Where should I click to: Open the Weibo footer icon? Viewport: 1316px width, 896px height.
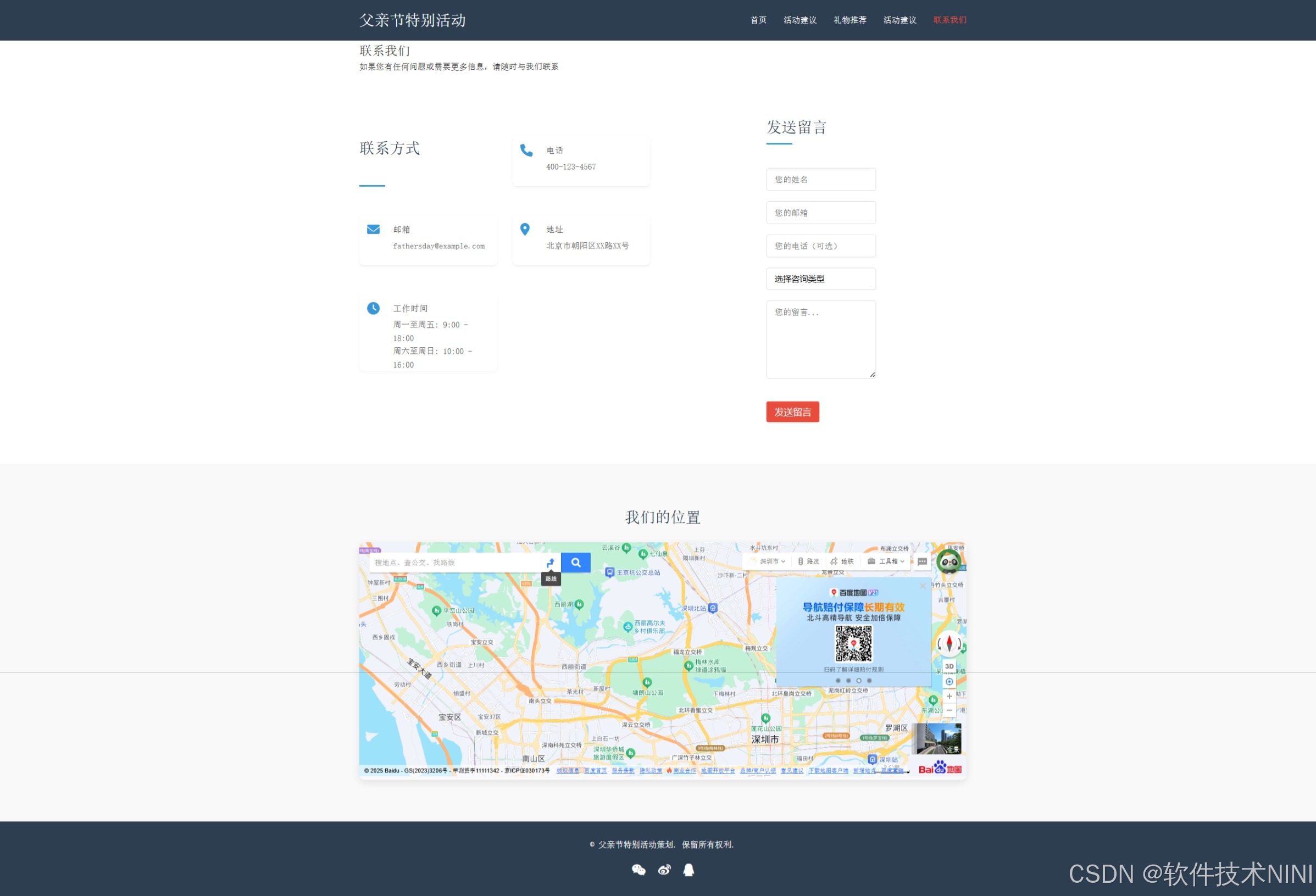664,870
